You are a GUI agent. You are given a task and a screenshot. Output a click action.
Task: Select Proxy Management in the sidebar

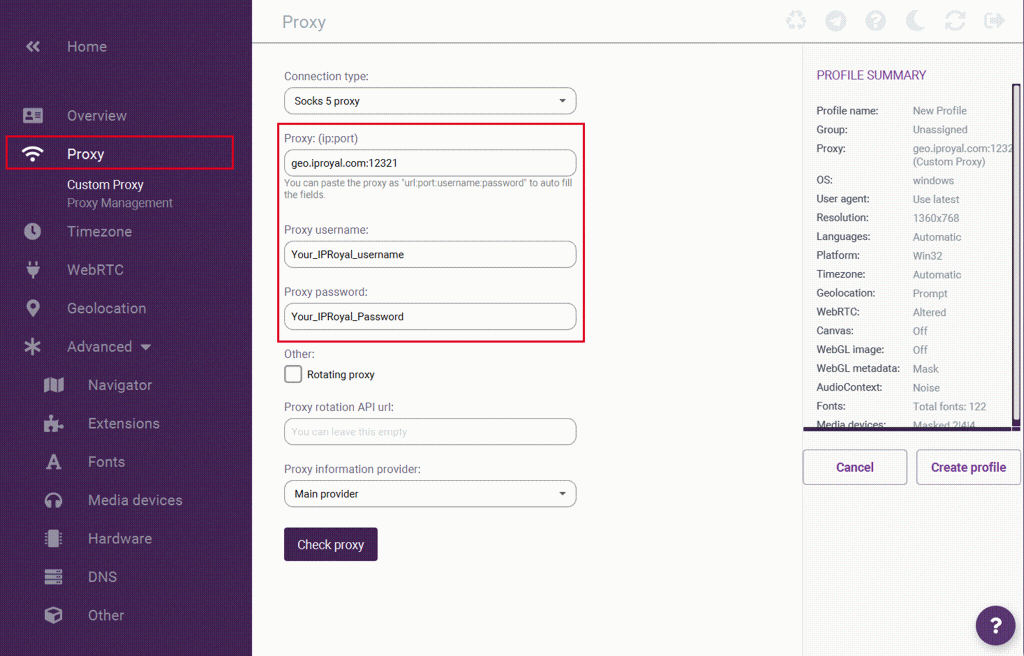click(120, 203)
